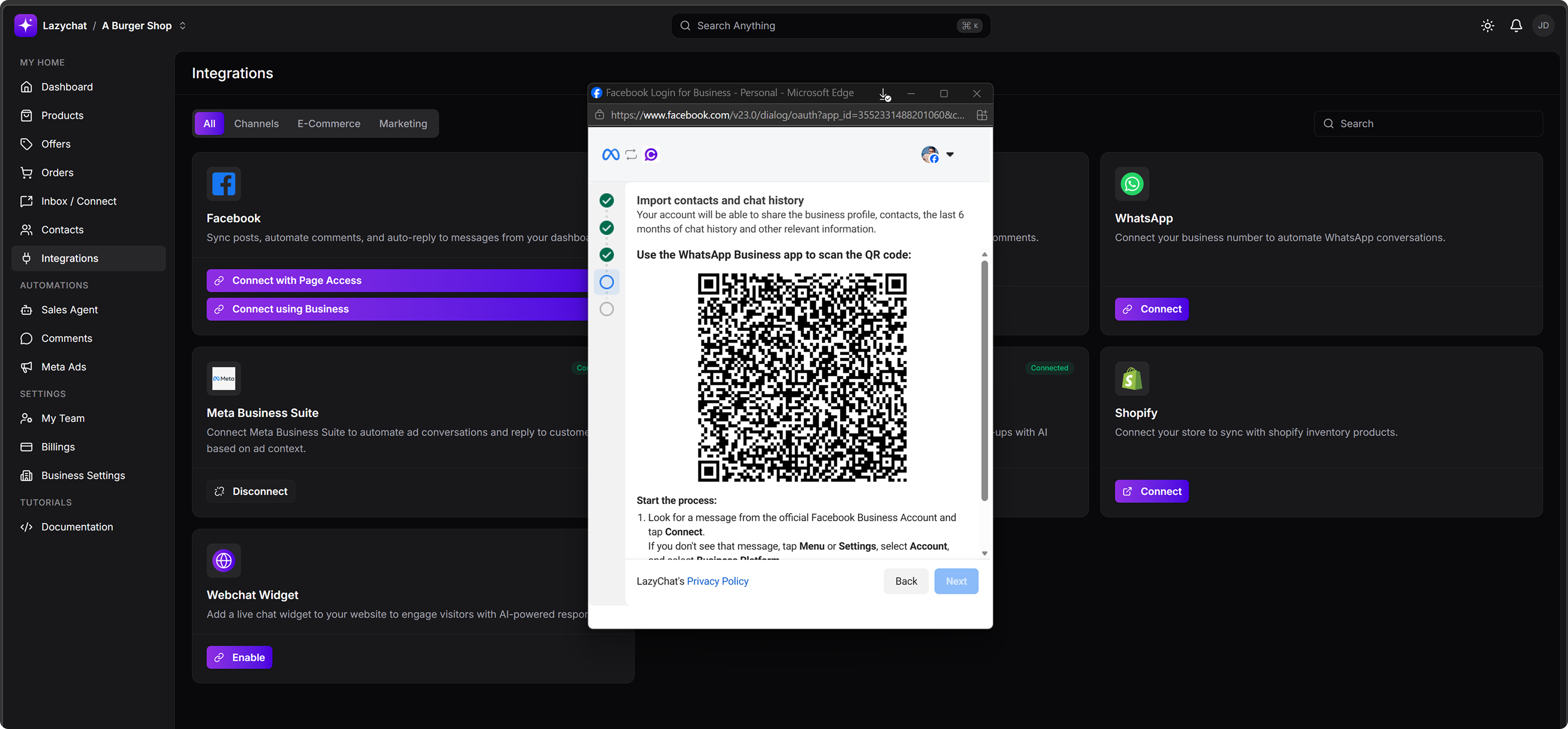The image size is (1568, 729).
Task: Open Dashboard from the sidebar
Action: [67, 87]
